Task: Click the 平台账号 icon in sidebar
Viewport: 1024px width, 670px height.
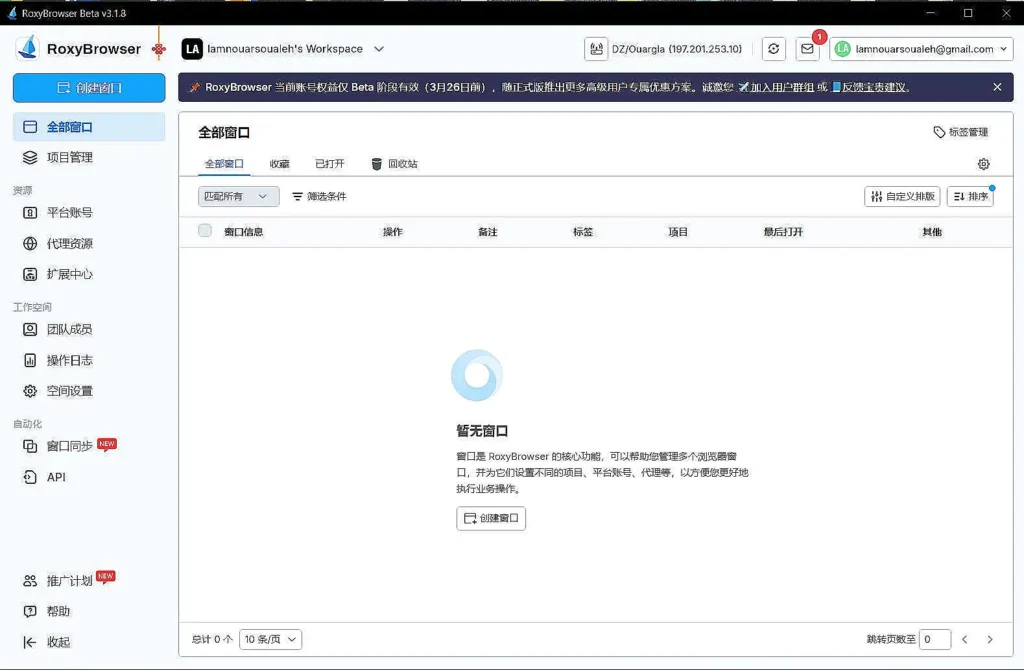Action: 30,212
